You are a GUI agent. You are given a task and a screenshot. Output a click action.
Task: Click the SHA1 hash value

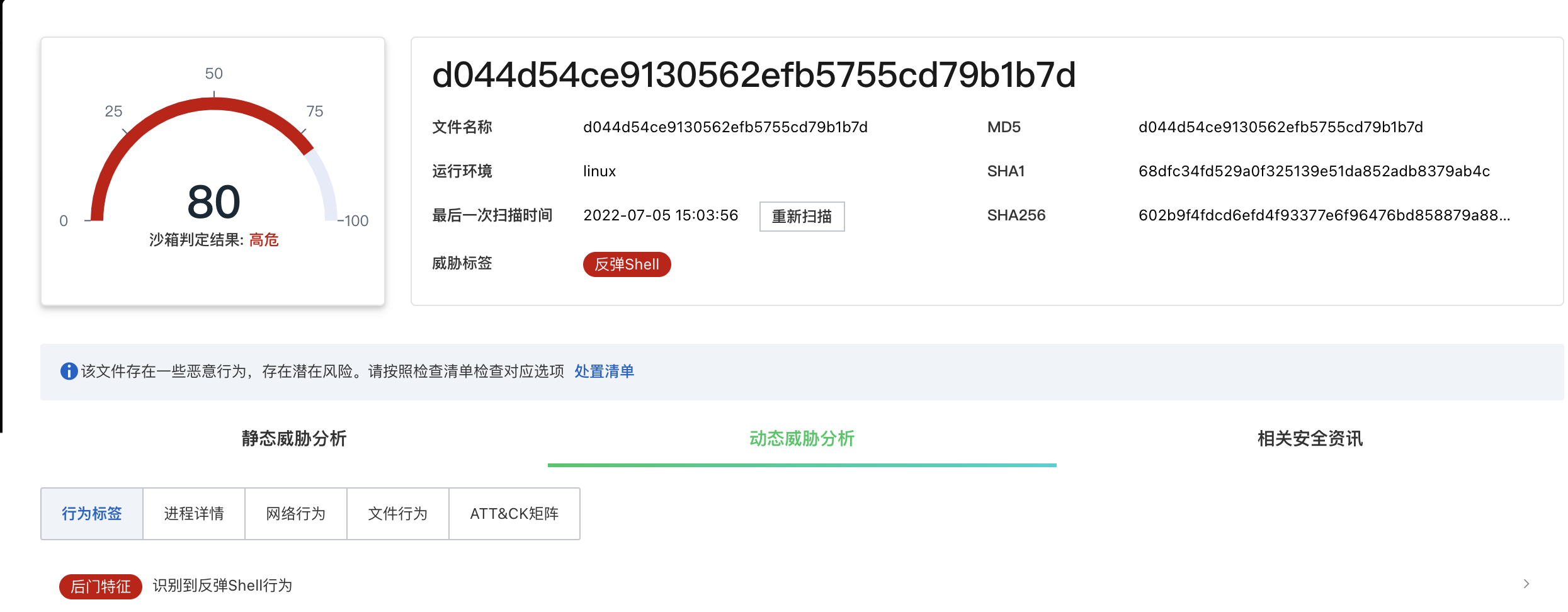(1314, 171)
